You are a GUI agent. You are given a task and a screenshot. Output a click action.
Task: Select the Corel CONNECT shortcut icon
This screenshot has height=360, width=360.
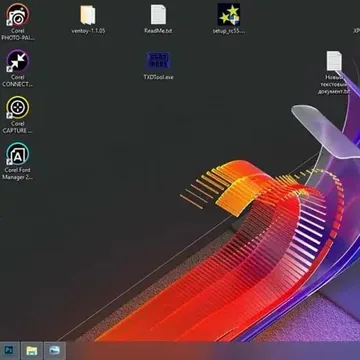click(x=17, y=61)
